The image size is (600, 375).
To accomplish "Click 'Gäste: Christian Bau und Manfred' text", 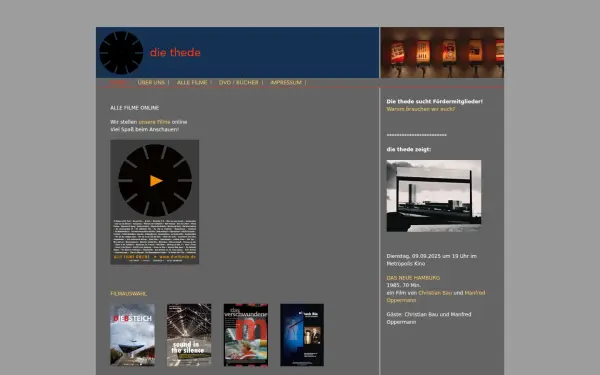I will tap(429, 314).
